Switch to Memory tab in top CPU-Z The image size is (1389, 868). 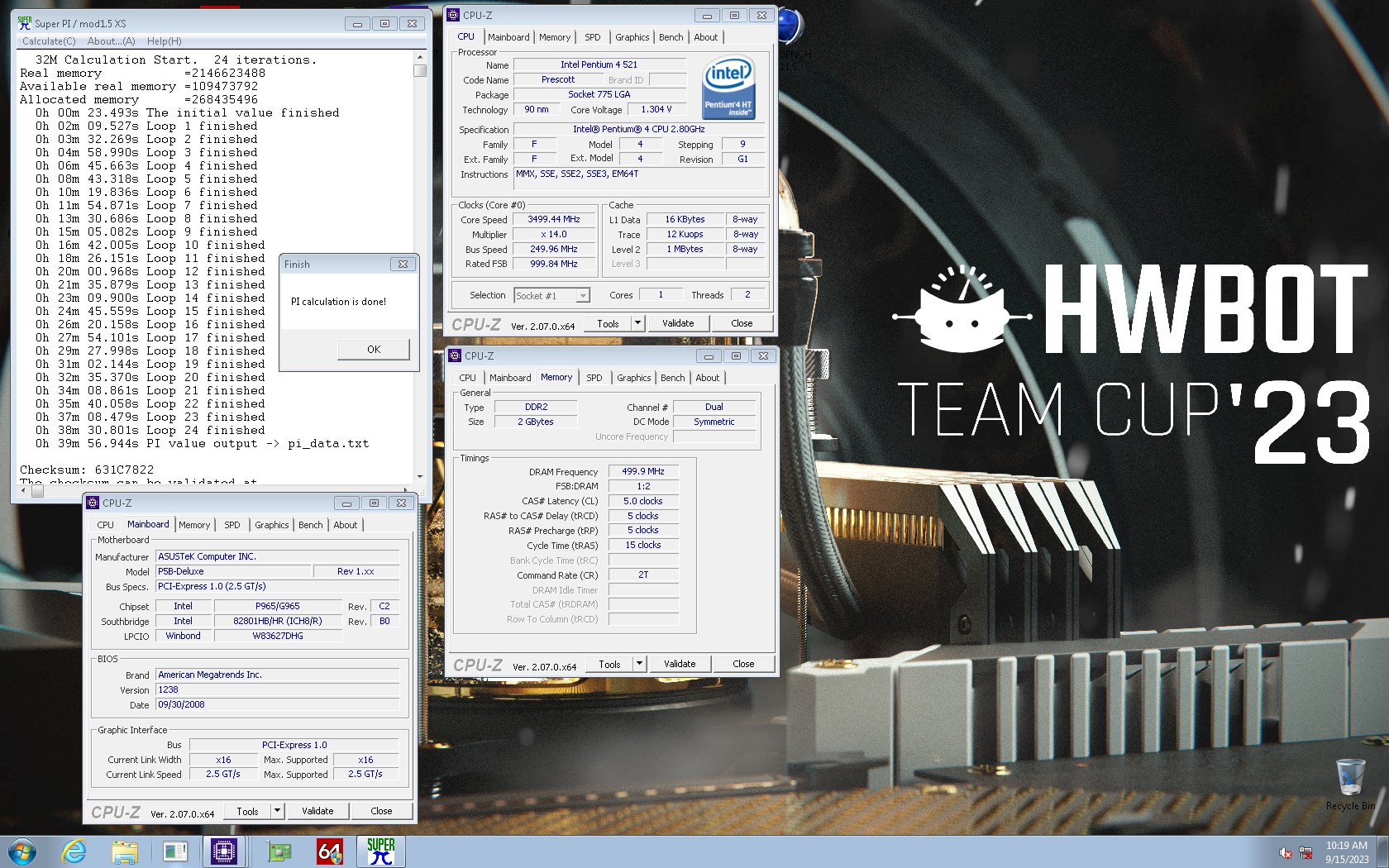point(555,37)
